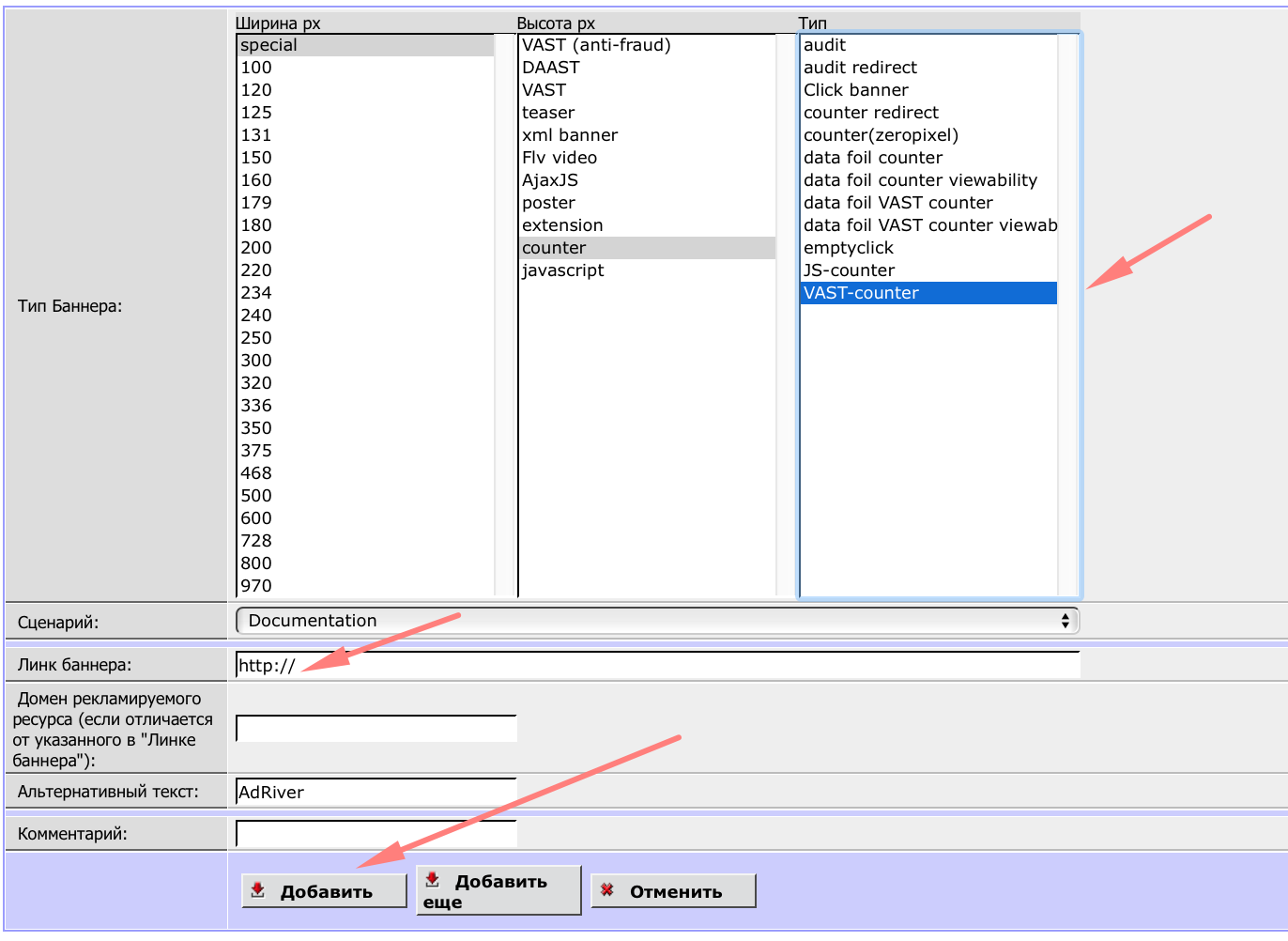The width and height of the screenshot is (1288, 941).
Task: Choose 'javascript' in the height list
Action: [x=647, y=270]
